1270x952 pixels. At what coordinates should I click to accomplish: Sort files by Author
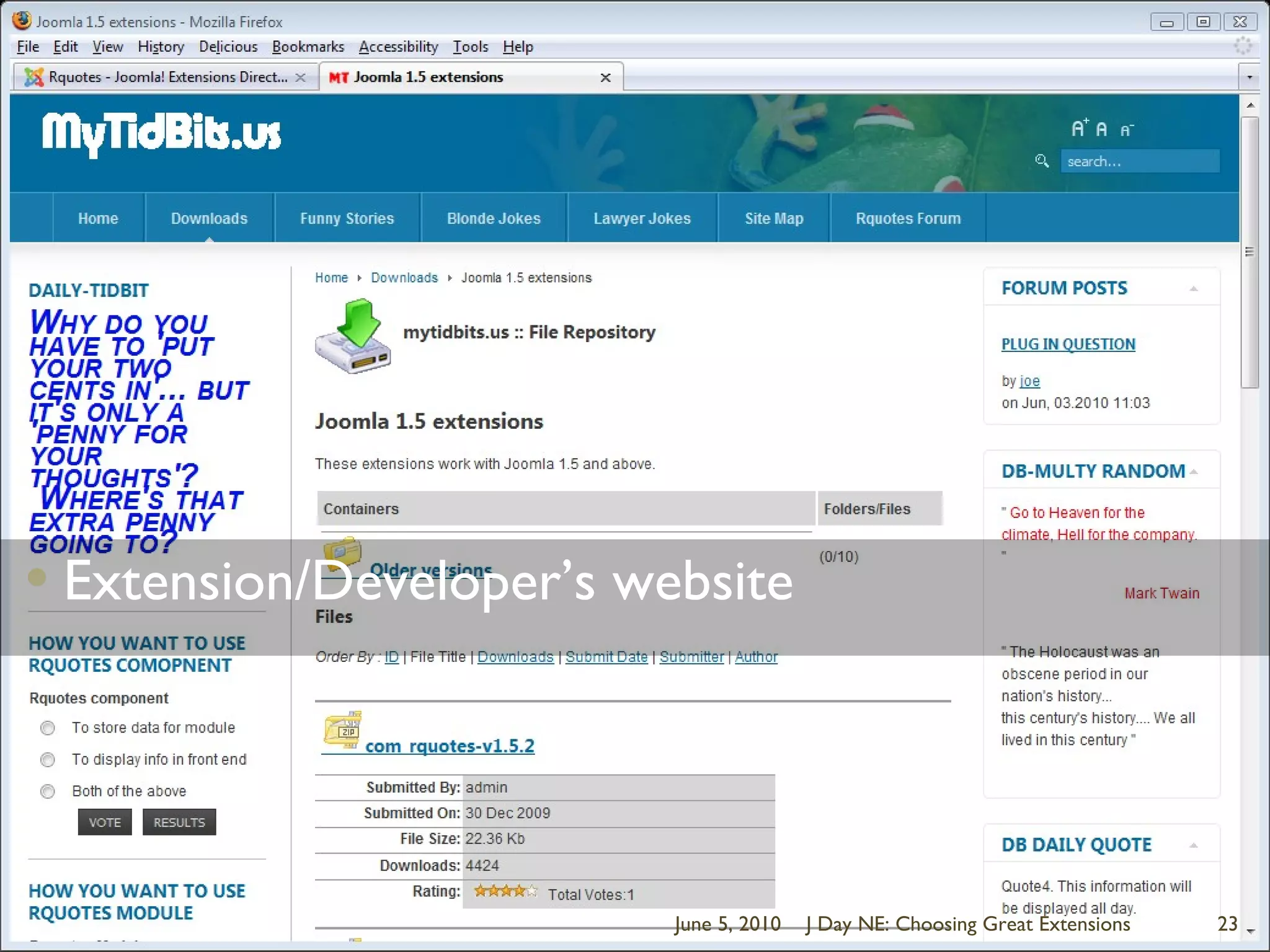click(756, 657)
